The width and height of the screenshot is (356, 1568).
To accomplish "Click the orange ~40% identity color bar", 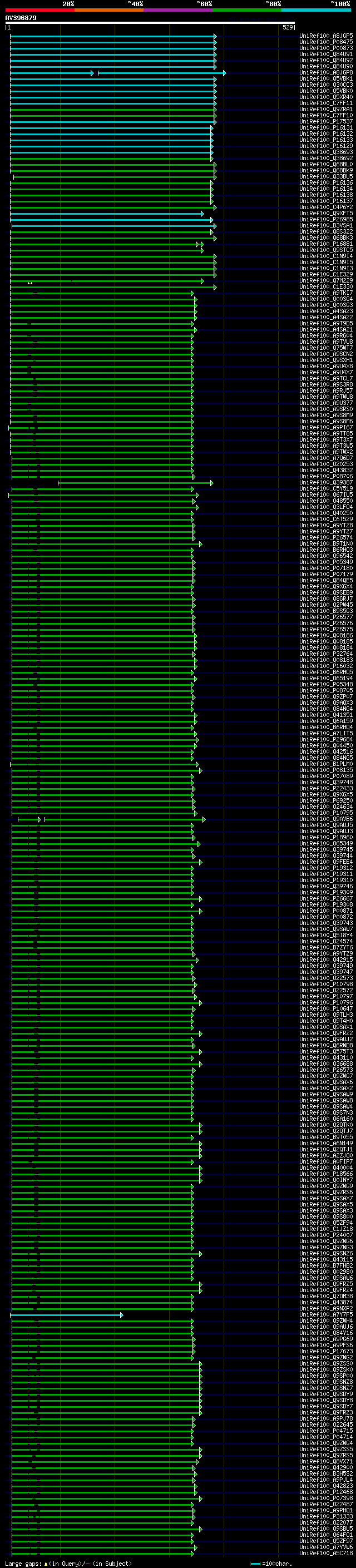I will click(x=109, y=10).
